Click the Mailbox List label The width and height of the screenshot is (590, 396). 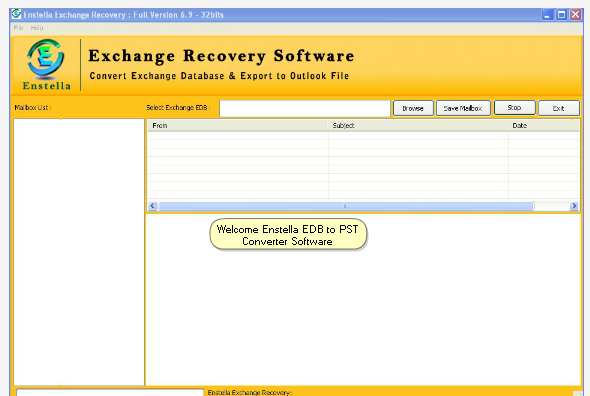pos(33,108)
